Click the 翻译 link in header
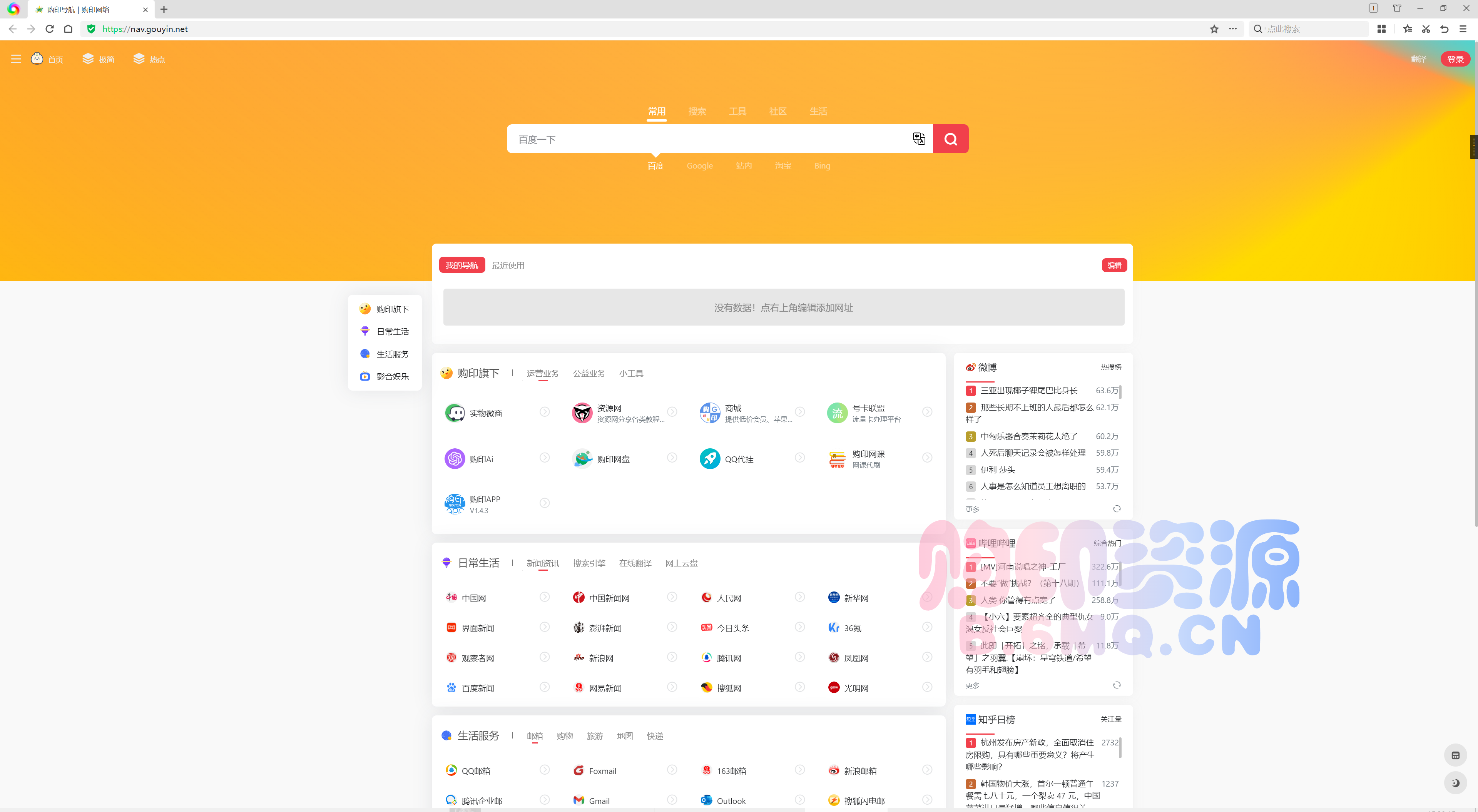Image resolution: width=1478 pixels, height=812 pixels. pyautogui.click(x=1418, y=59)
